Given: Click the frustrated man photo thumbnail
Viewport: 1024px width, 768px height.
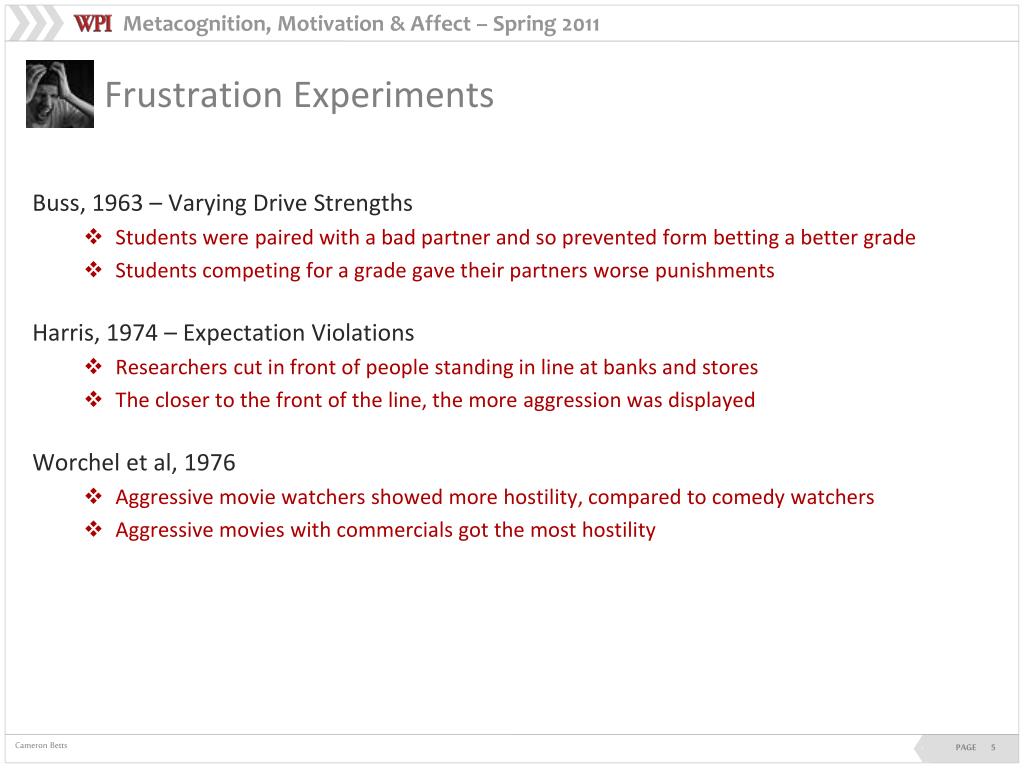Looking at the screenshot, I should click(60, 94).
